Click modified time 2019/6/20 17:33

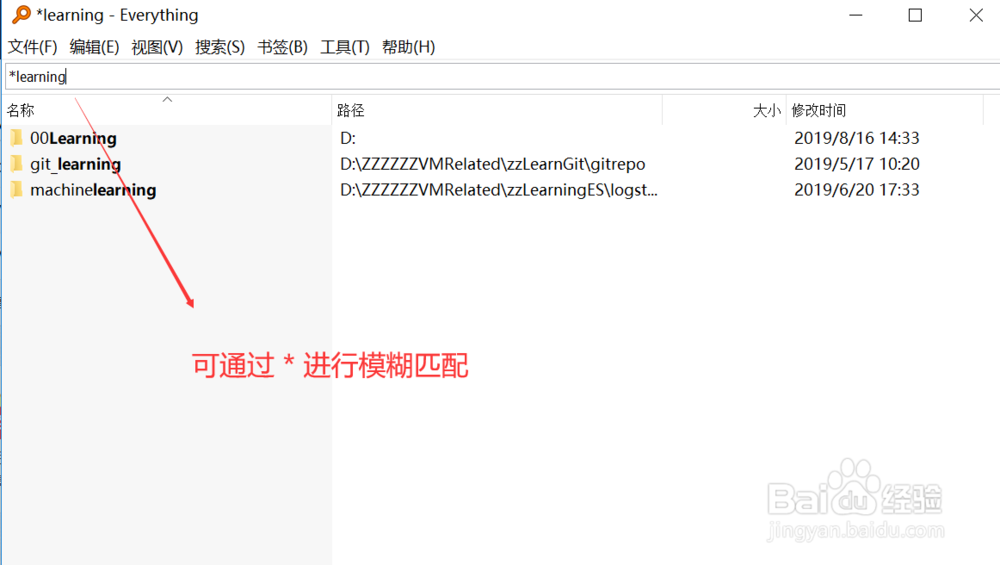click(857, 189)
